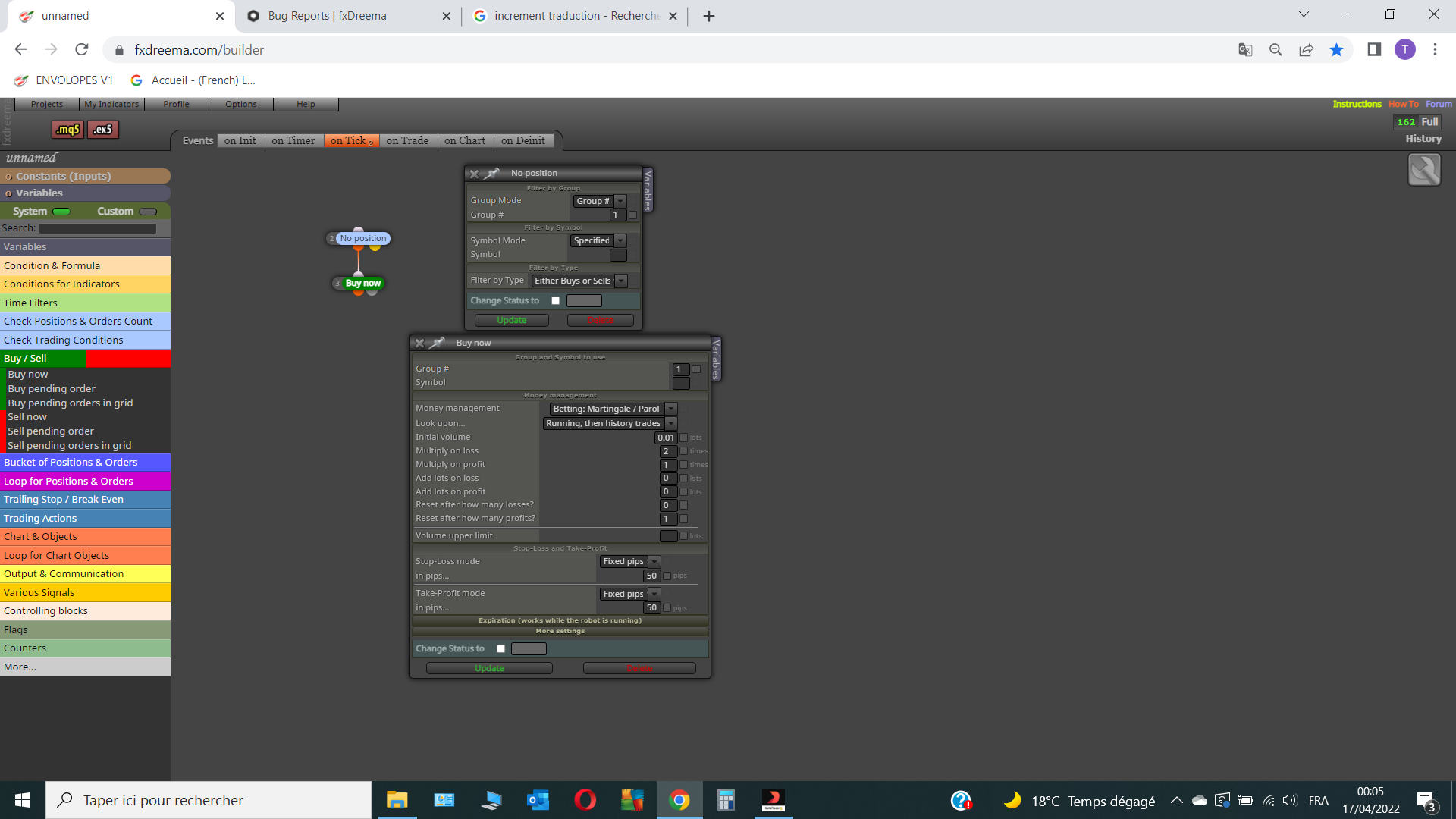Image resolution: width=1456 pixels, height=819 pixels.
Task: Click Delete in the No position panel
Action: click(x=601, y=320)
